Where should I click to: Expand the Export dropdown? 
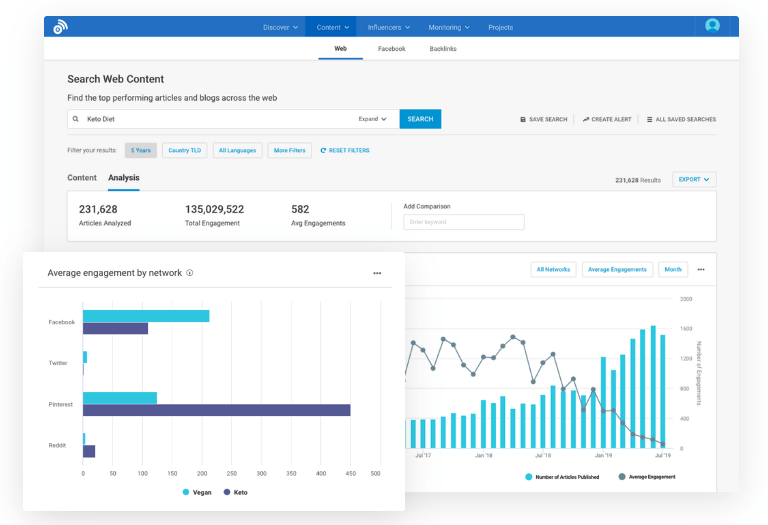click(x=694, y=180)
